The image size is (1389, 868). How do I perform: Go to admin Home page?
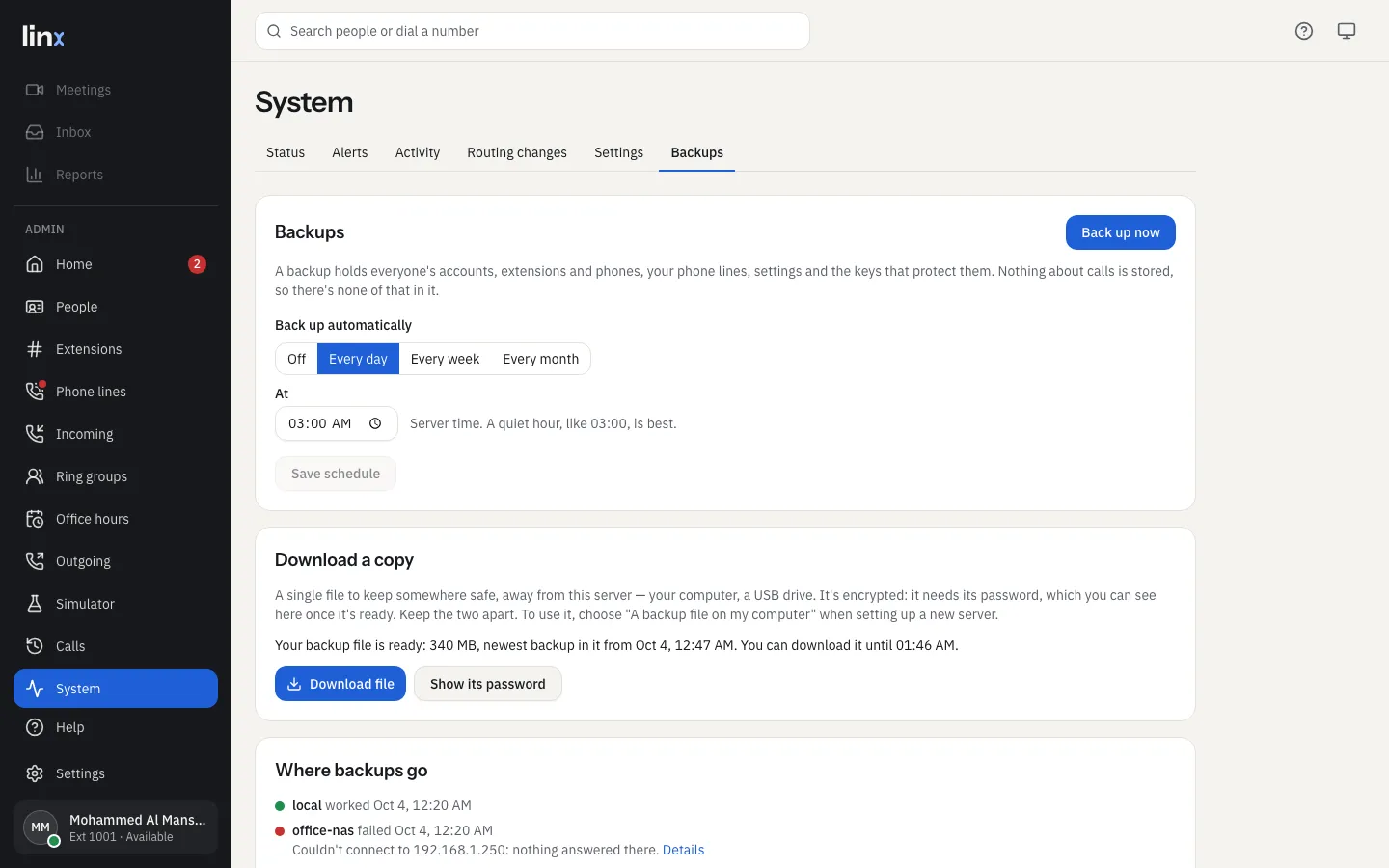(x=116, y=264)
